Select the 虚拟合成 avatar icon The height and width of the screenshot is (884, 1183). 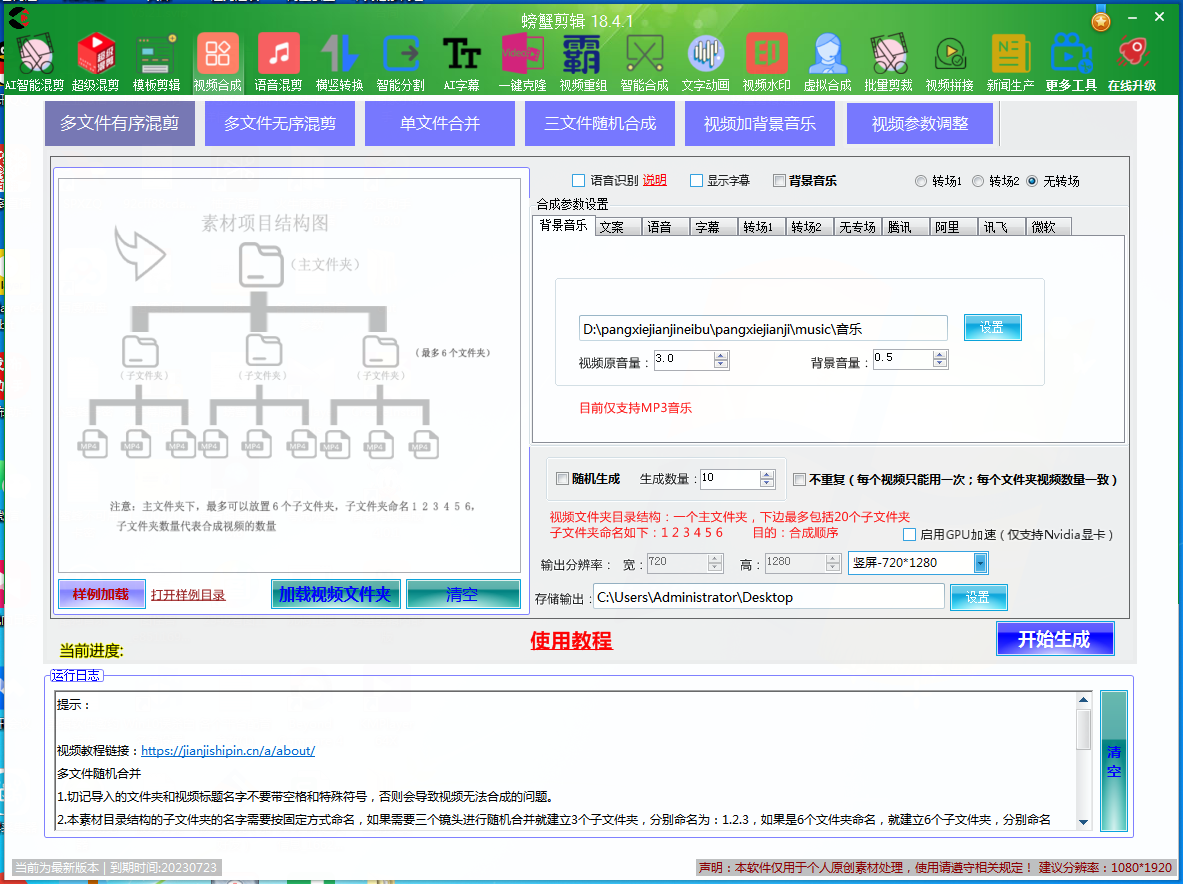tap(828, 63)
